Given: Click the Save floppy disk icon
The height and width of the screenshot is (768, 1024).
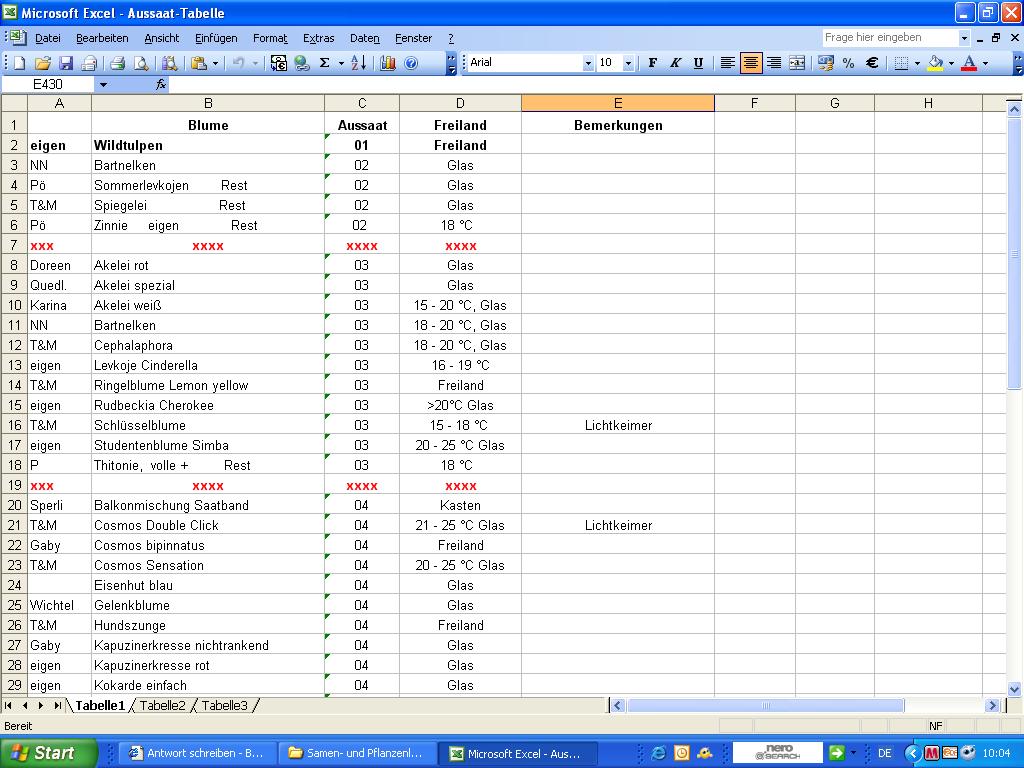Looking at the screenshot, I should (66, 63).
